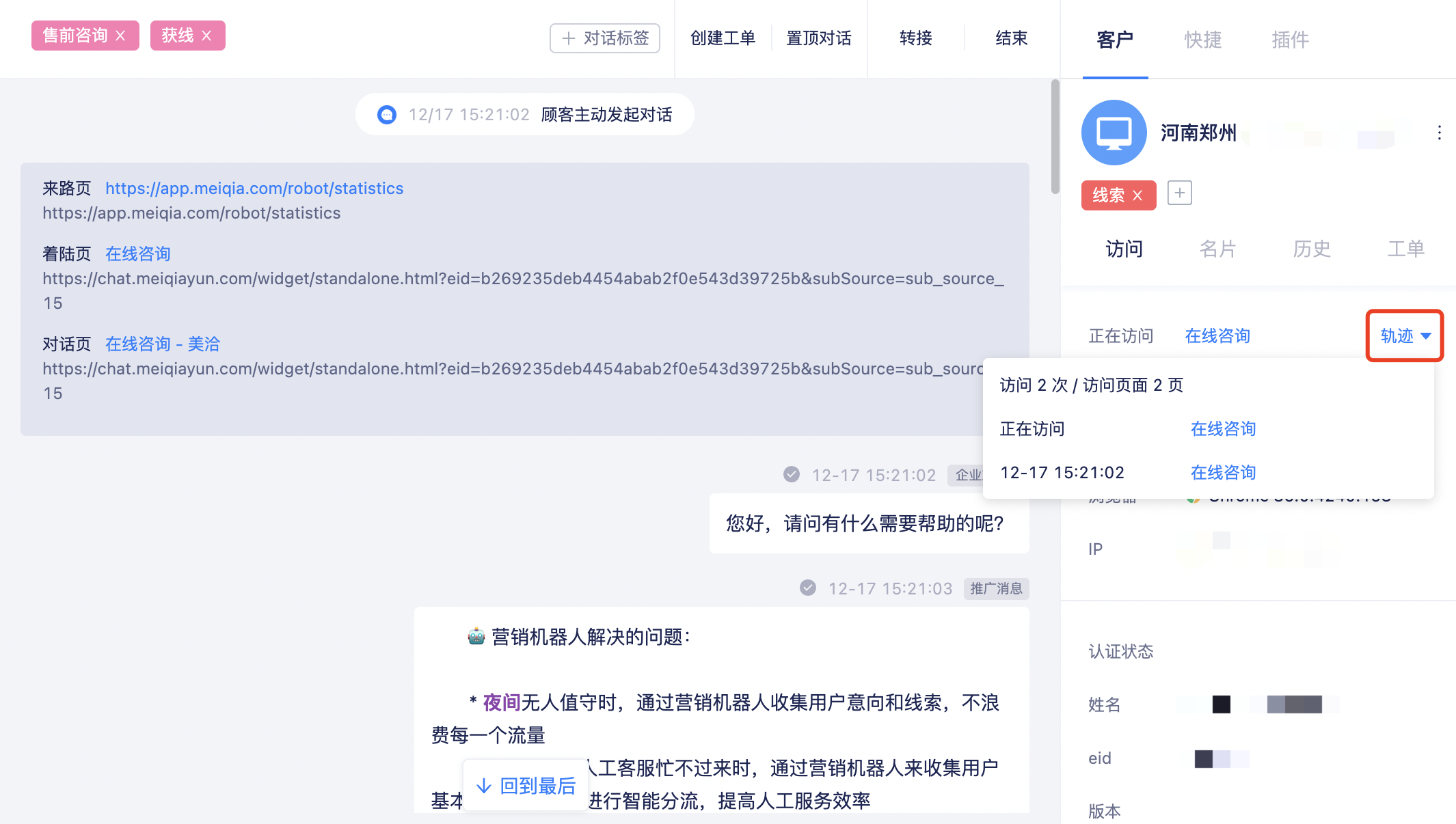This screenshot has width=1456, height=824.
Task: End the conversation with 结束
Action: pyautogui.click(x=1011, y=38)
